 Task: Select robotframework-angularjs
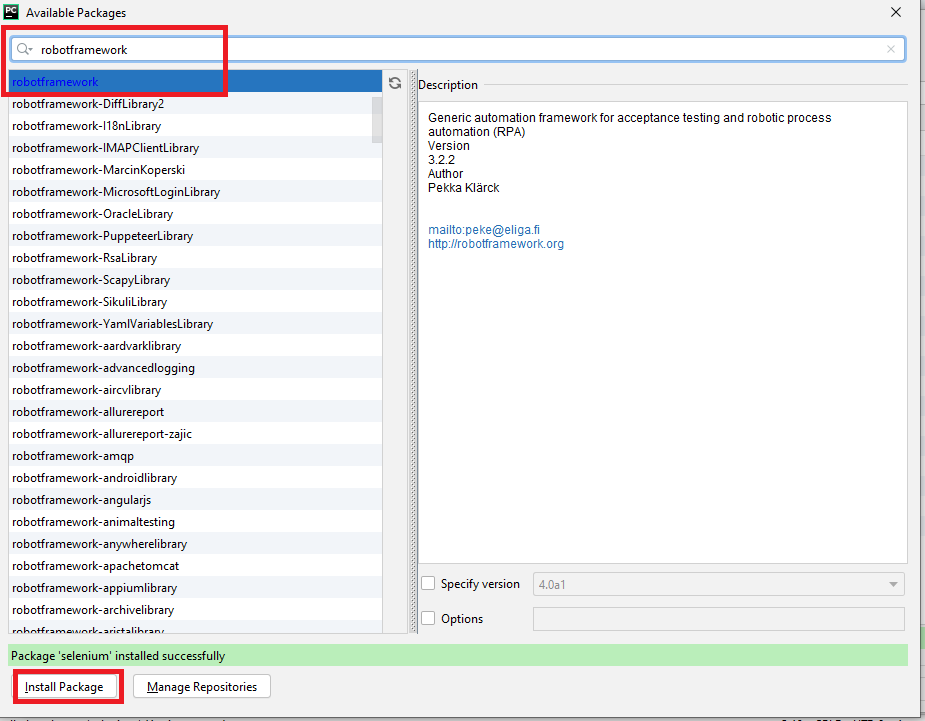click(195, 500)
